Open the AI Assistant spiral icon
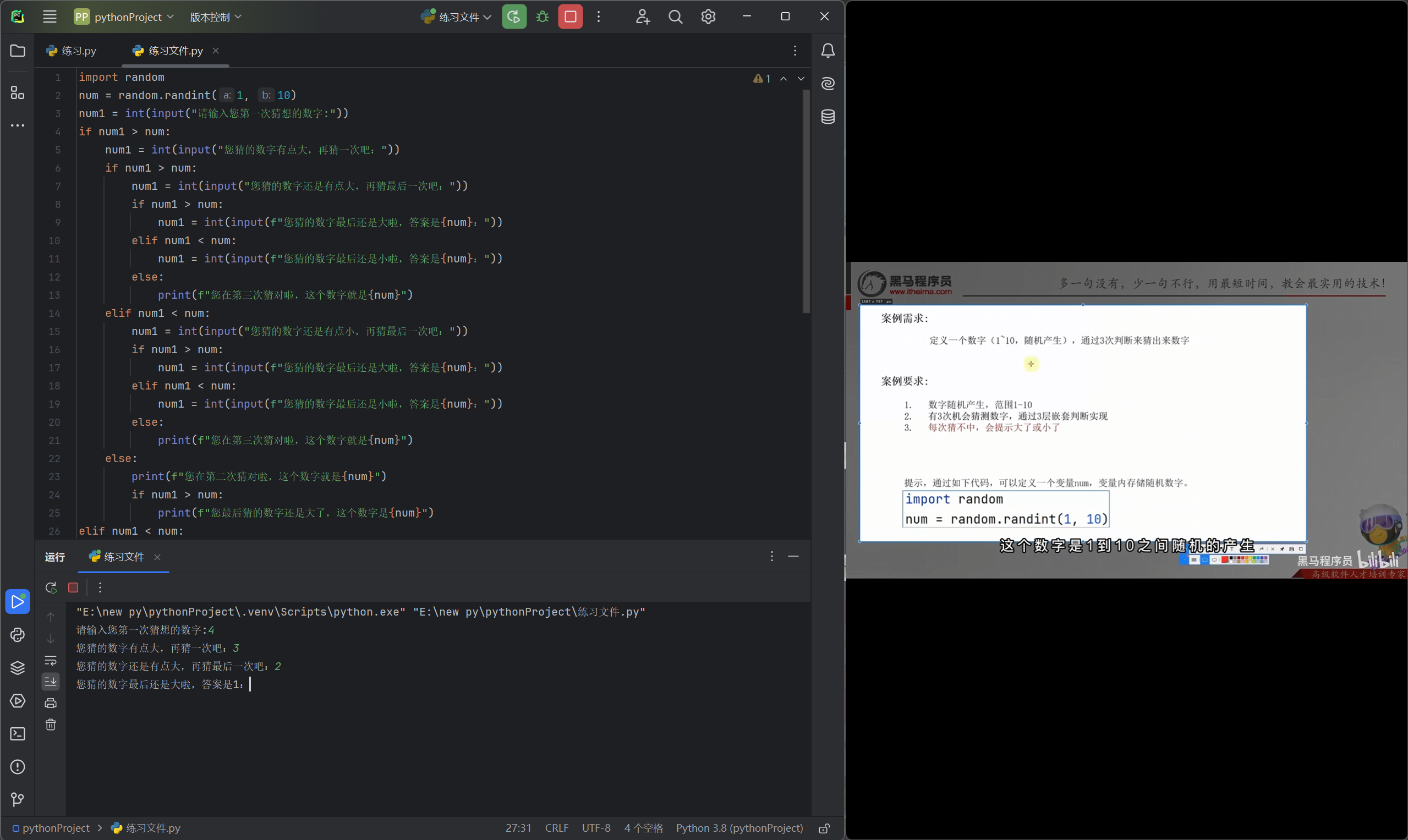Viewport: 1408px width, 840px height. pos(828,84)
